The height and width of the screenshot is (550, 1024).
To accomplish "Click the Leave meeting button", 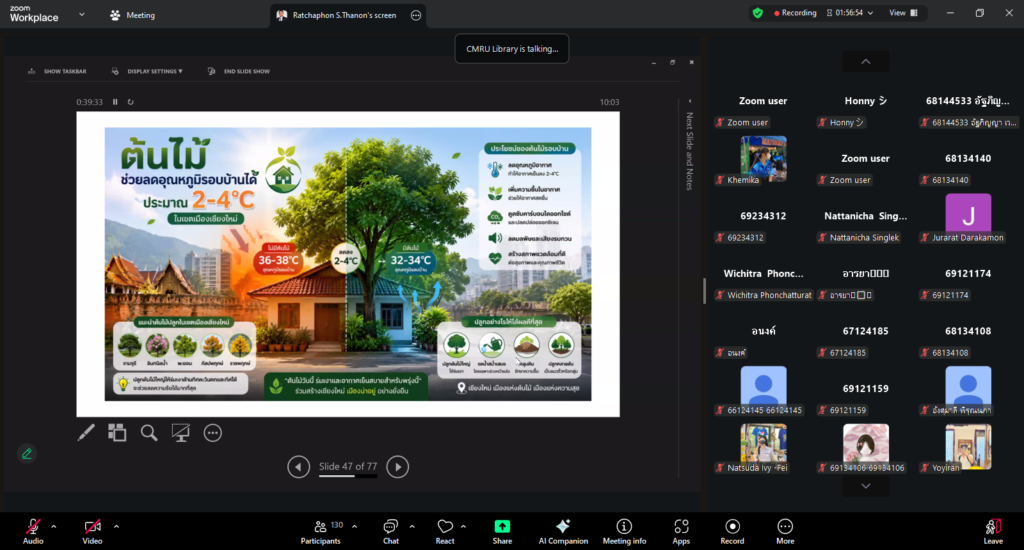I will click(x=993, y=531).
